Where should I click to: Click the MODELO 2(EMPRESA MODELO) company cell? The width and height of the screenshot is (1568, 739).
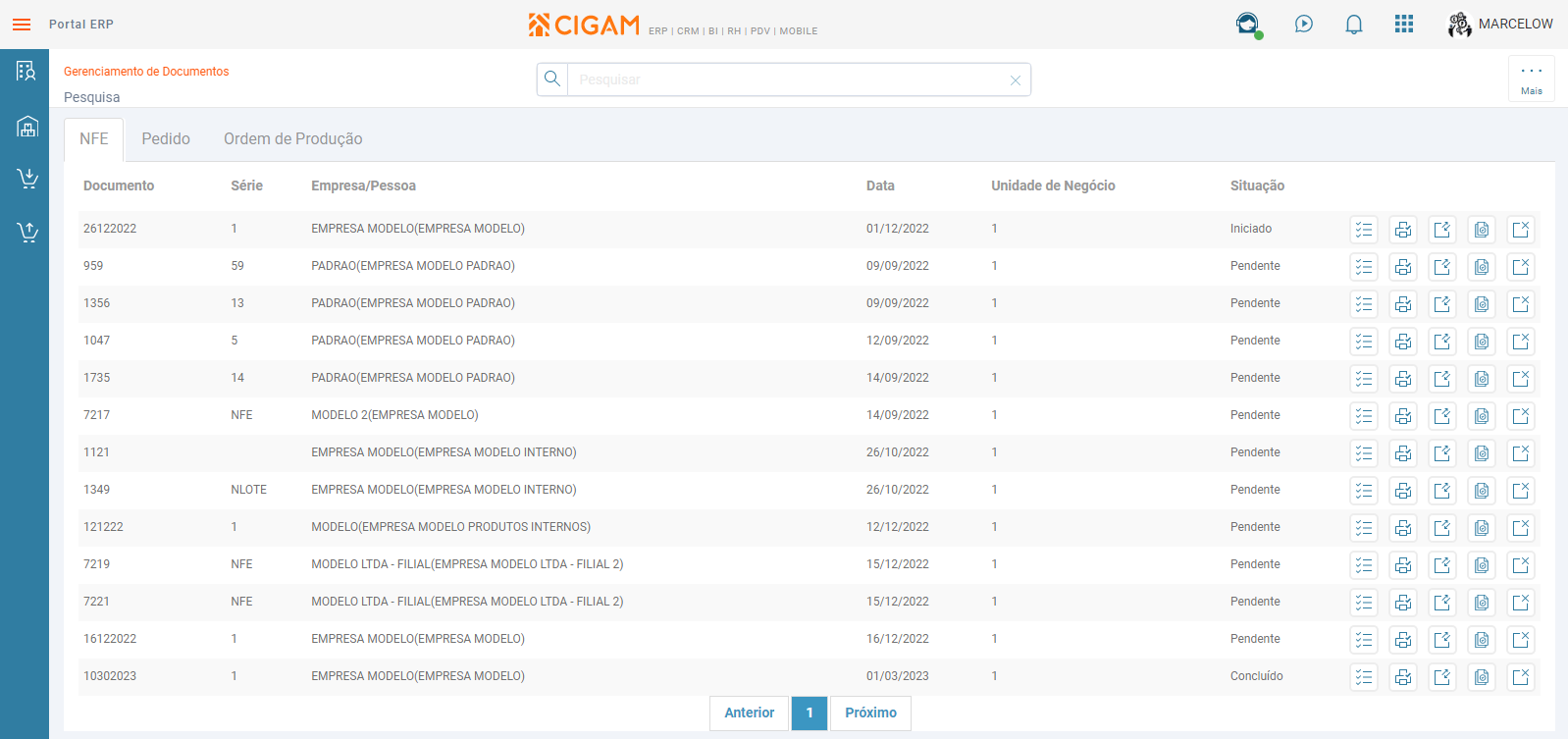[394, 415]
